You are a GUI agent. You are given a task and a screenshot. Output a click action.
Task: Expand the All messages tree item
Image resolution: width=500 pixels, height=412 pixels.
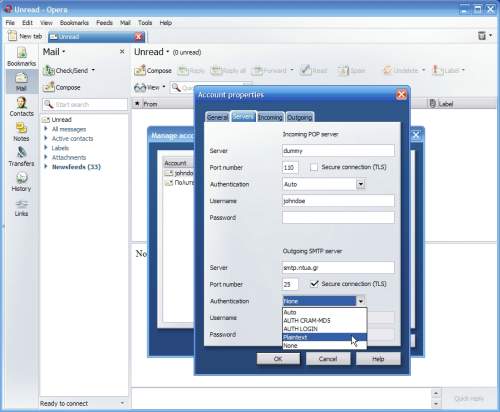pyautogui.click(x=46, y=129)
